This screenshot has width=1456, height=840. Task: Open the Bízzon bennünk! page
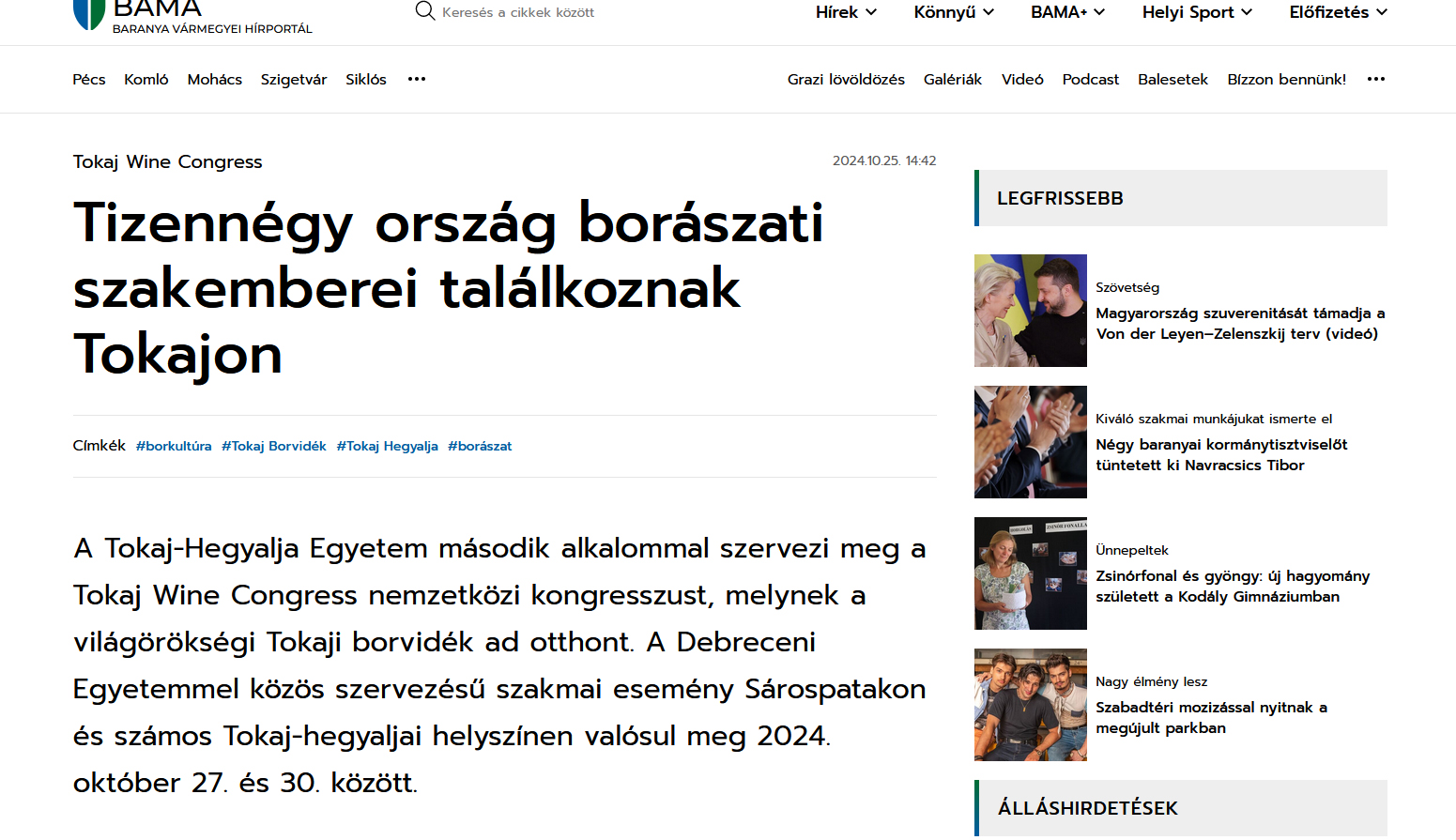click(1286, 80)
